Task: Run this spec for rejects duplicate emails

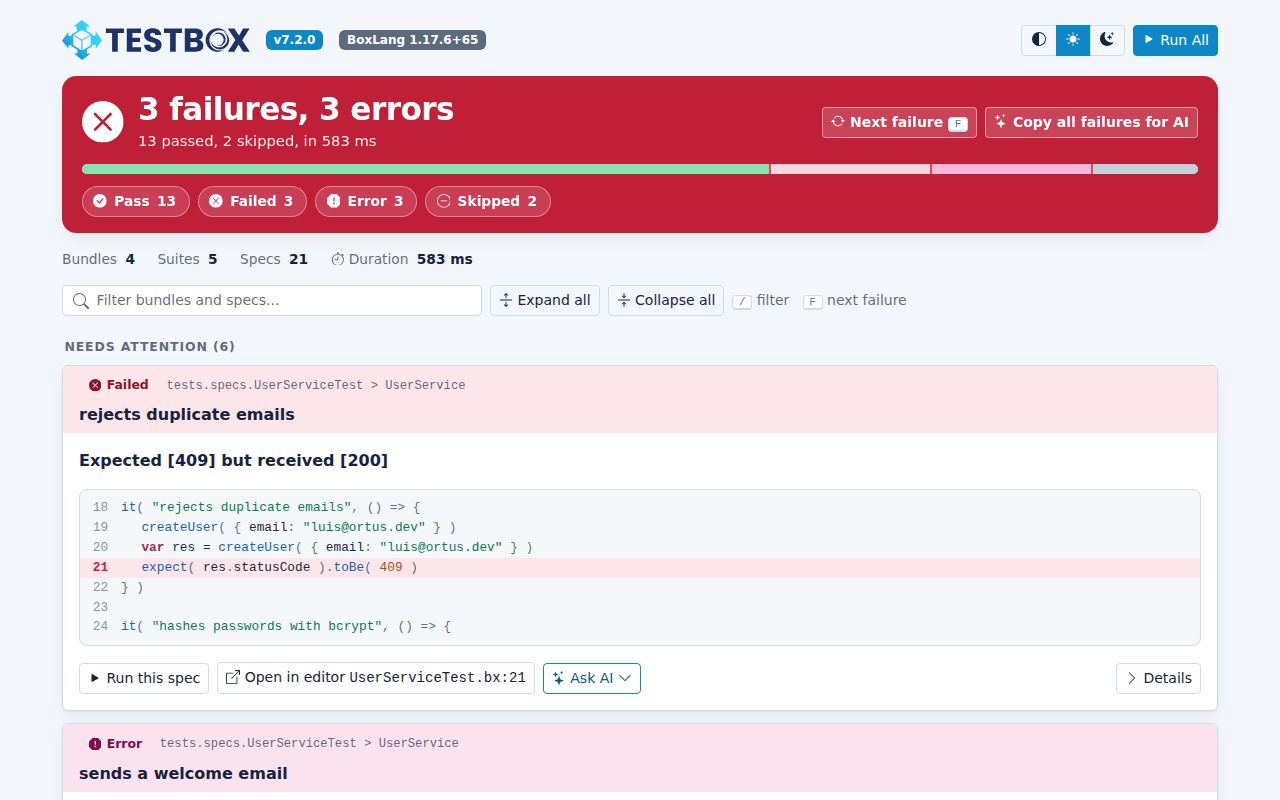Action: point(144,678)
